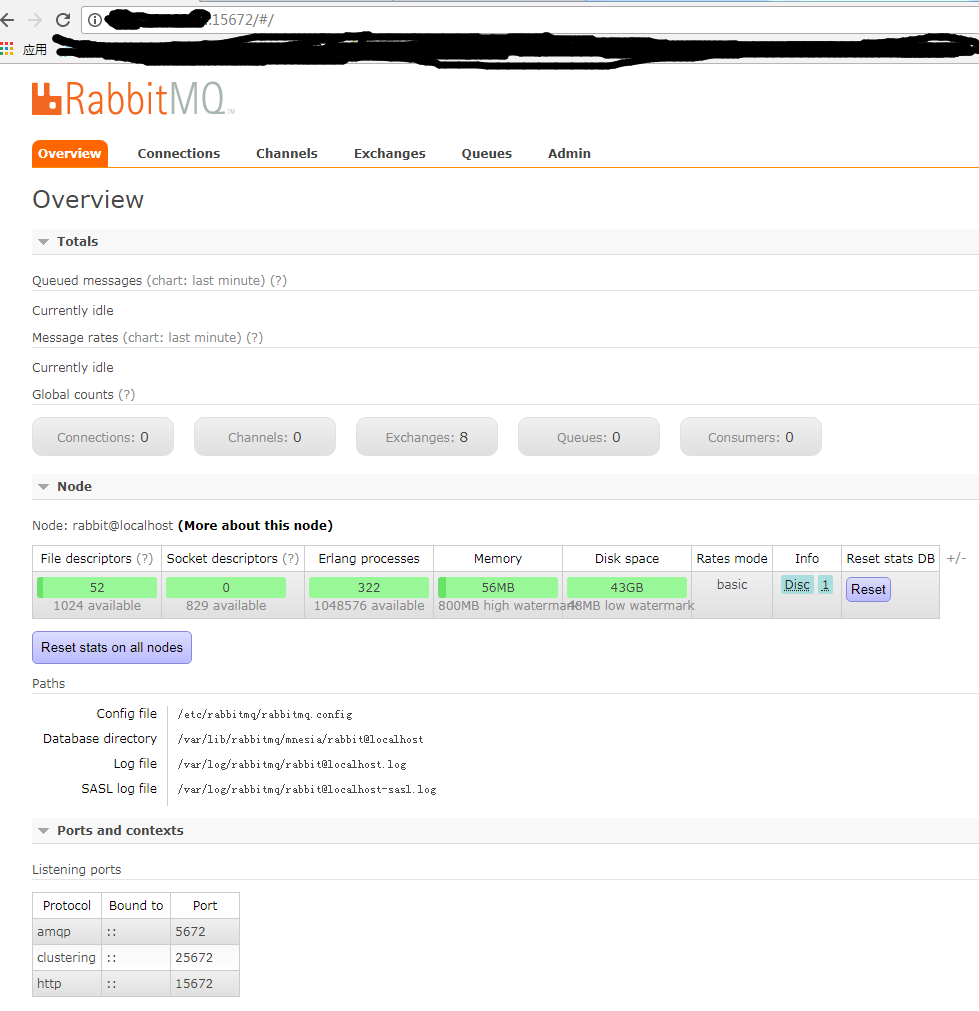Click the Memory 56MB usage bar
This screenshot has width=979, height=1011.
click(498, 587)
